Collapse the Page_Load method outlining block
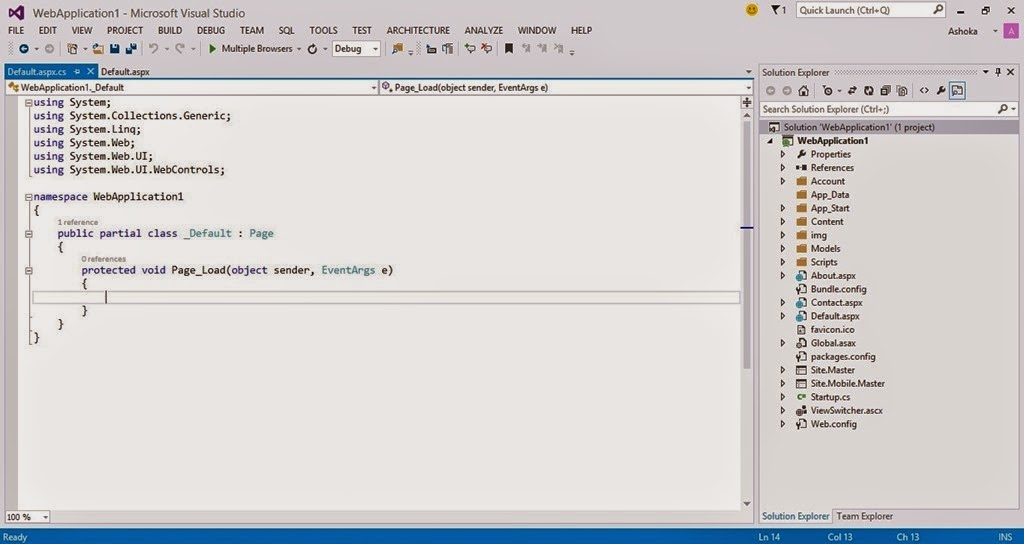Image resolution: width=1024 pixels, height=544 pixels. 28,270
